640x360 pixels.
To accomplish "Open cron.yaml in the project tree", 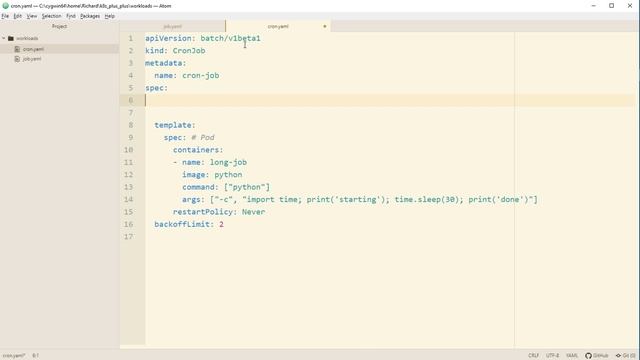I will click(33, 49).
